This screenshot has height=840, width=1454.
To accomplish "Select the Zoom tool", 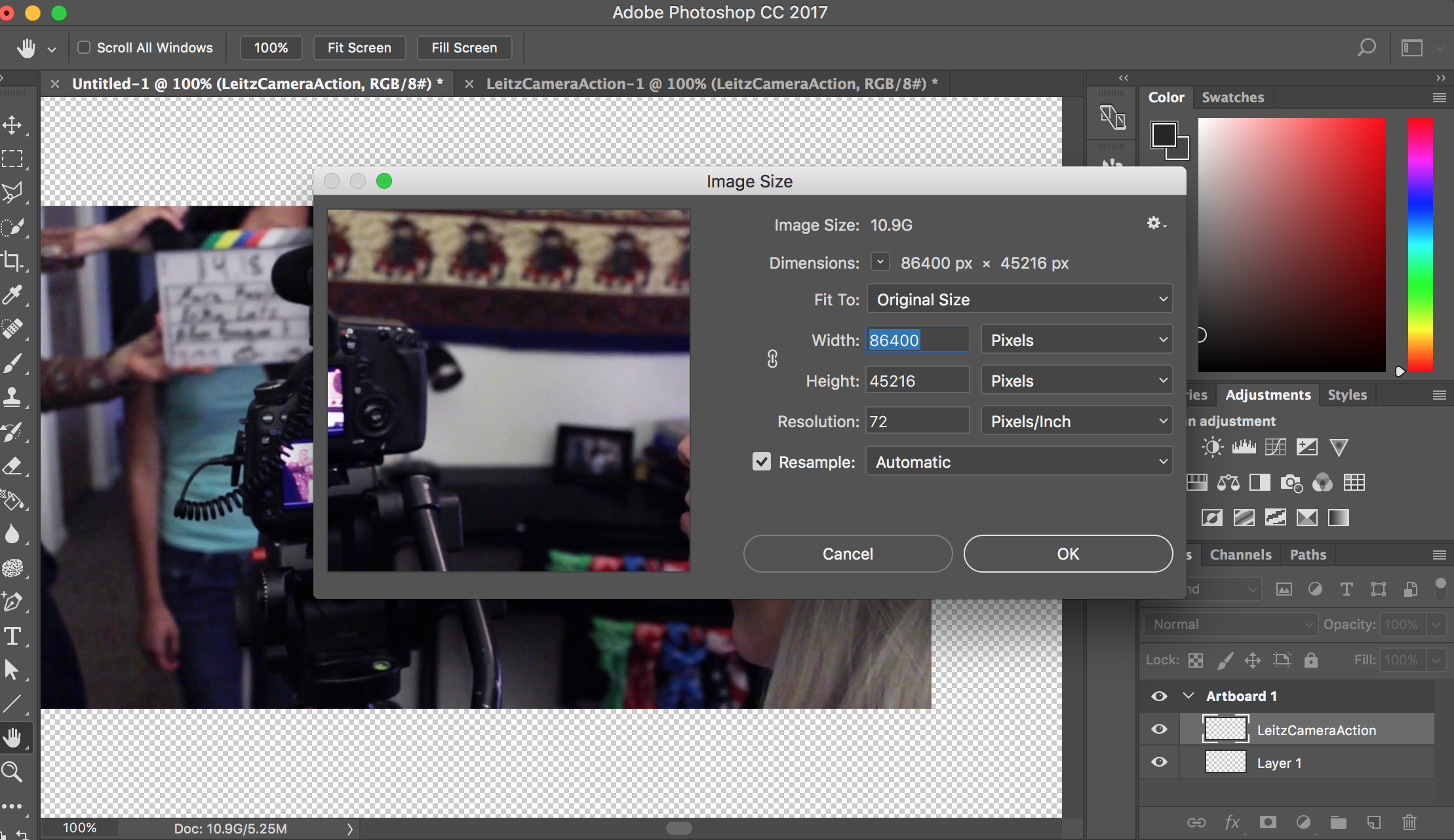I will pyautogui.click(x=15, y=764).
